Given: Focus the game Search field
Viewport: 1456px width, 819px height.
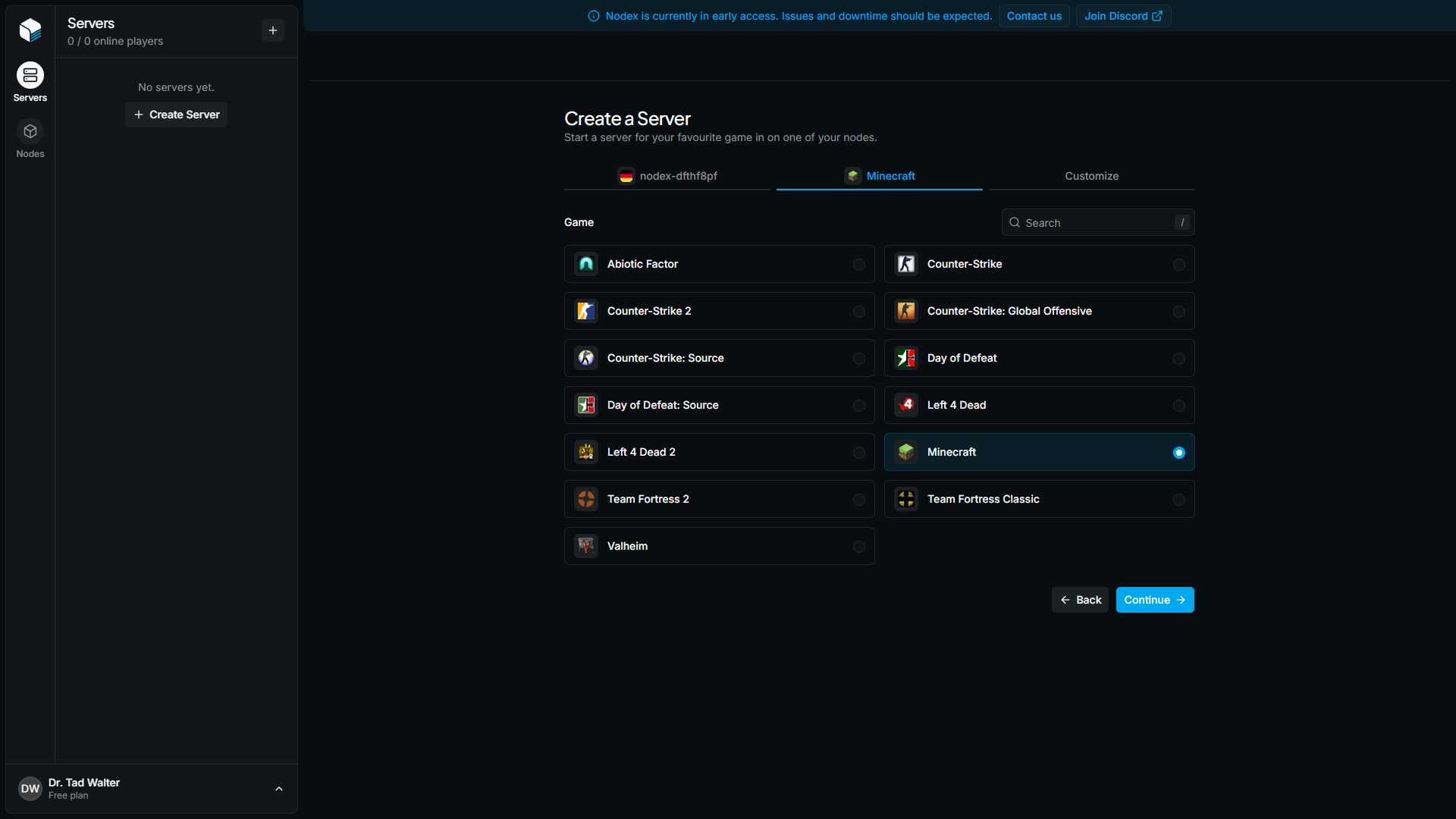Looking at the screenshot, I should tap(1098, 222).
